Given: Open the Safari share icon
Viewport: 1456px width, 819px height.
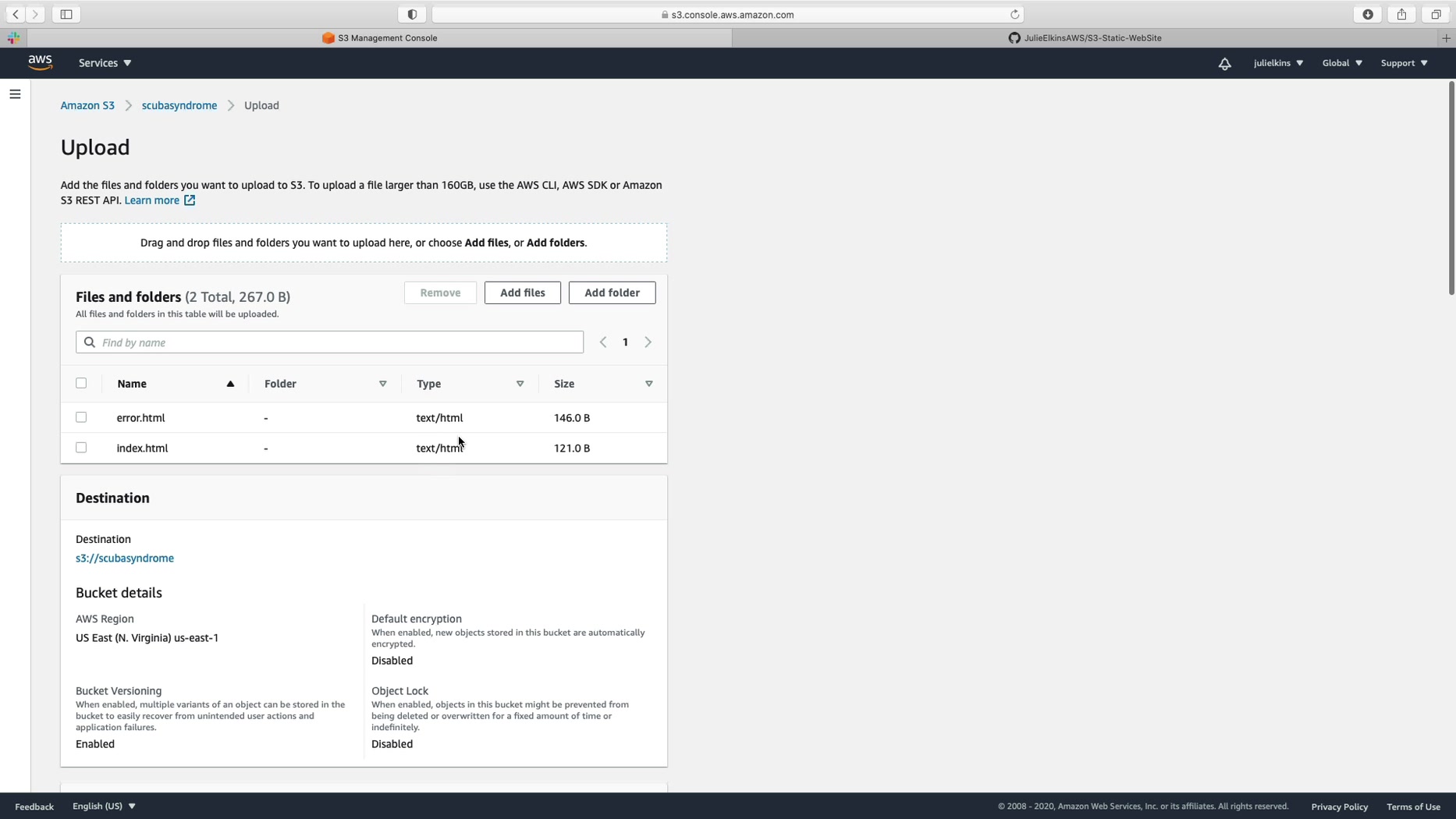Looking at the screenshot, I should (x=1401, y=14).
